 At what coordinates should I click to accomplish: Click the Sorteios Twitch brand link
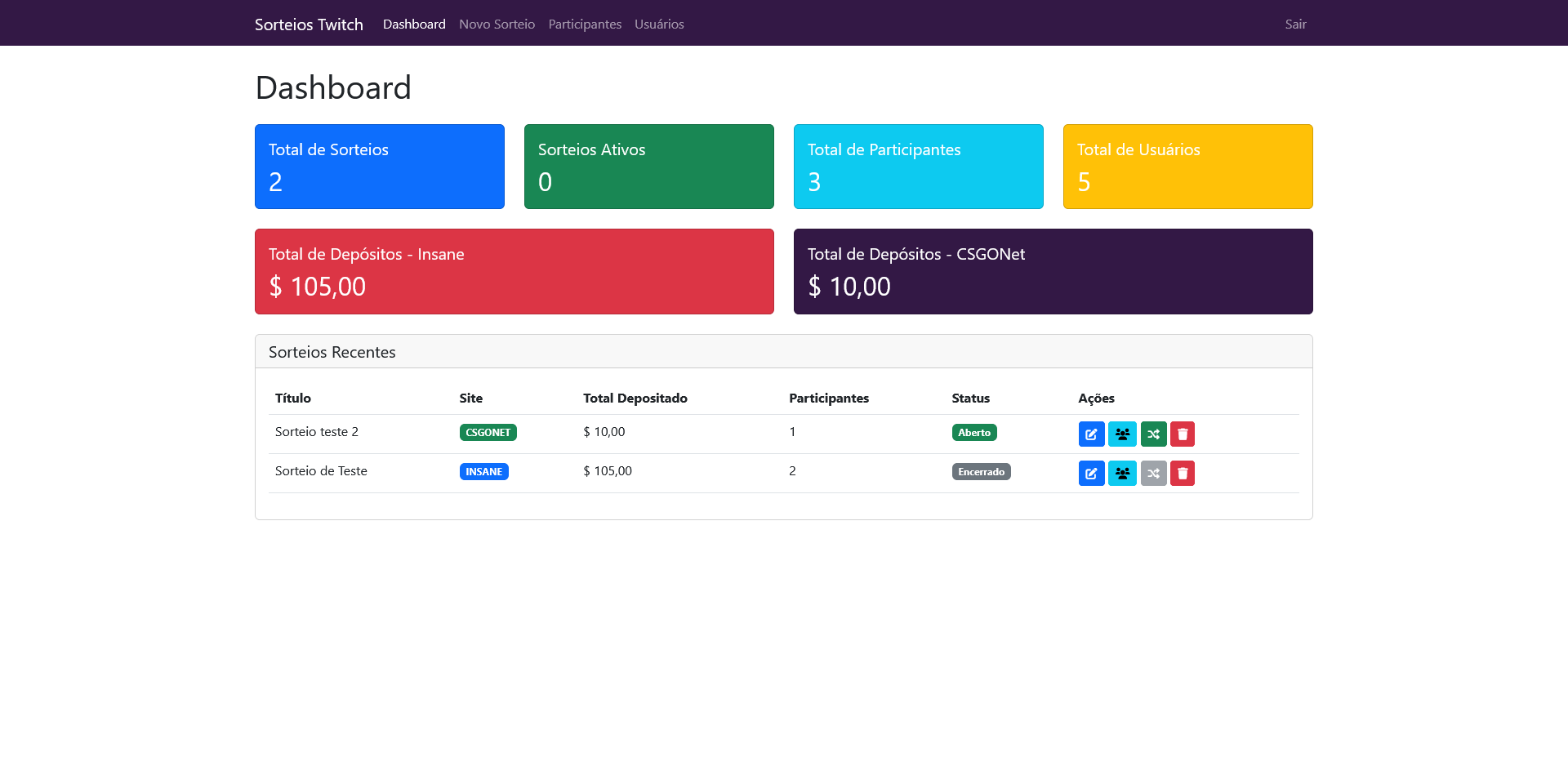coord(309,24)
